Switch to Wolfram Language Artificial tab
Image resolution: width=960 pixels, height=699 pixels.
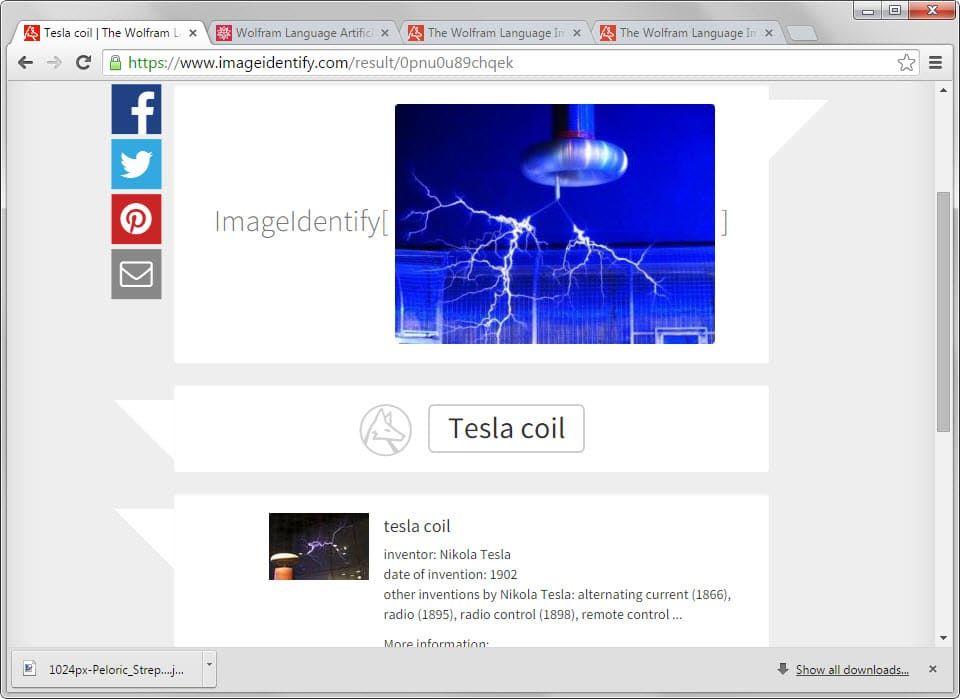[303, 33]
